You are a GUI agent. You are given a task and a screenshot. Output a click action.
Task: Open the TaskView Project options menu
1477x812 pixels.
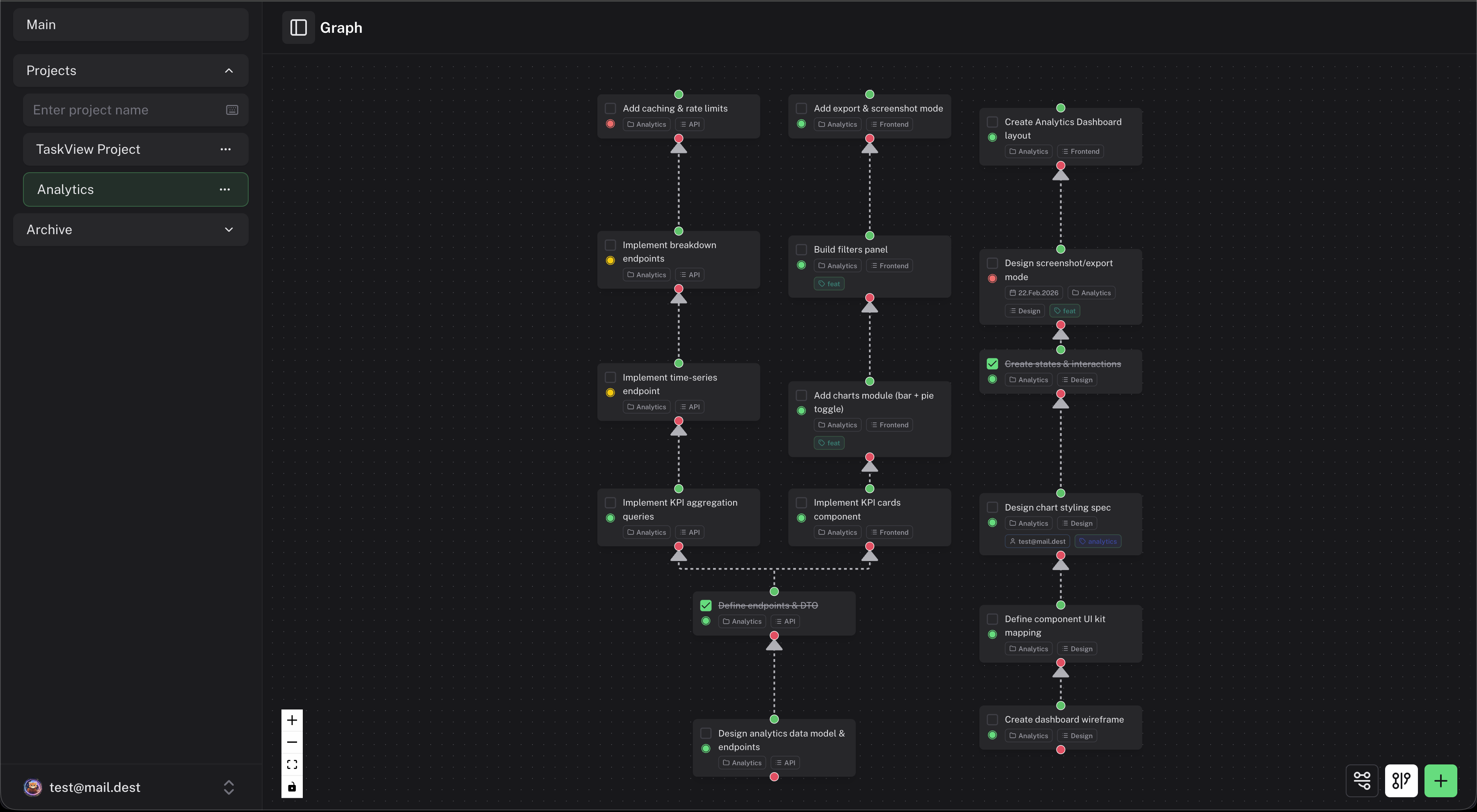tap(226, 149)
